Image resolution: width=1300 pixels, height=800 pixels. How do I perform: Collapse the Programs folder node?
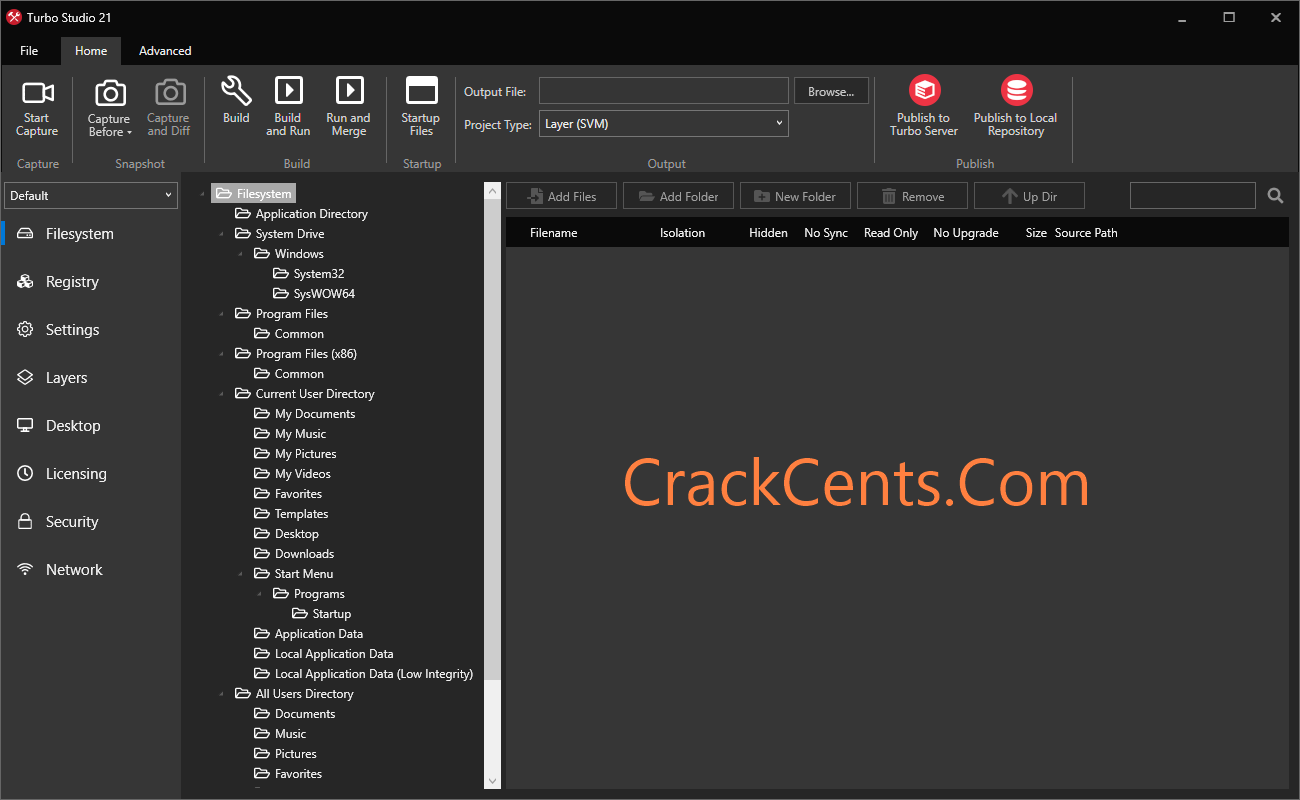[259, 594]
